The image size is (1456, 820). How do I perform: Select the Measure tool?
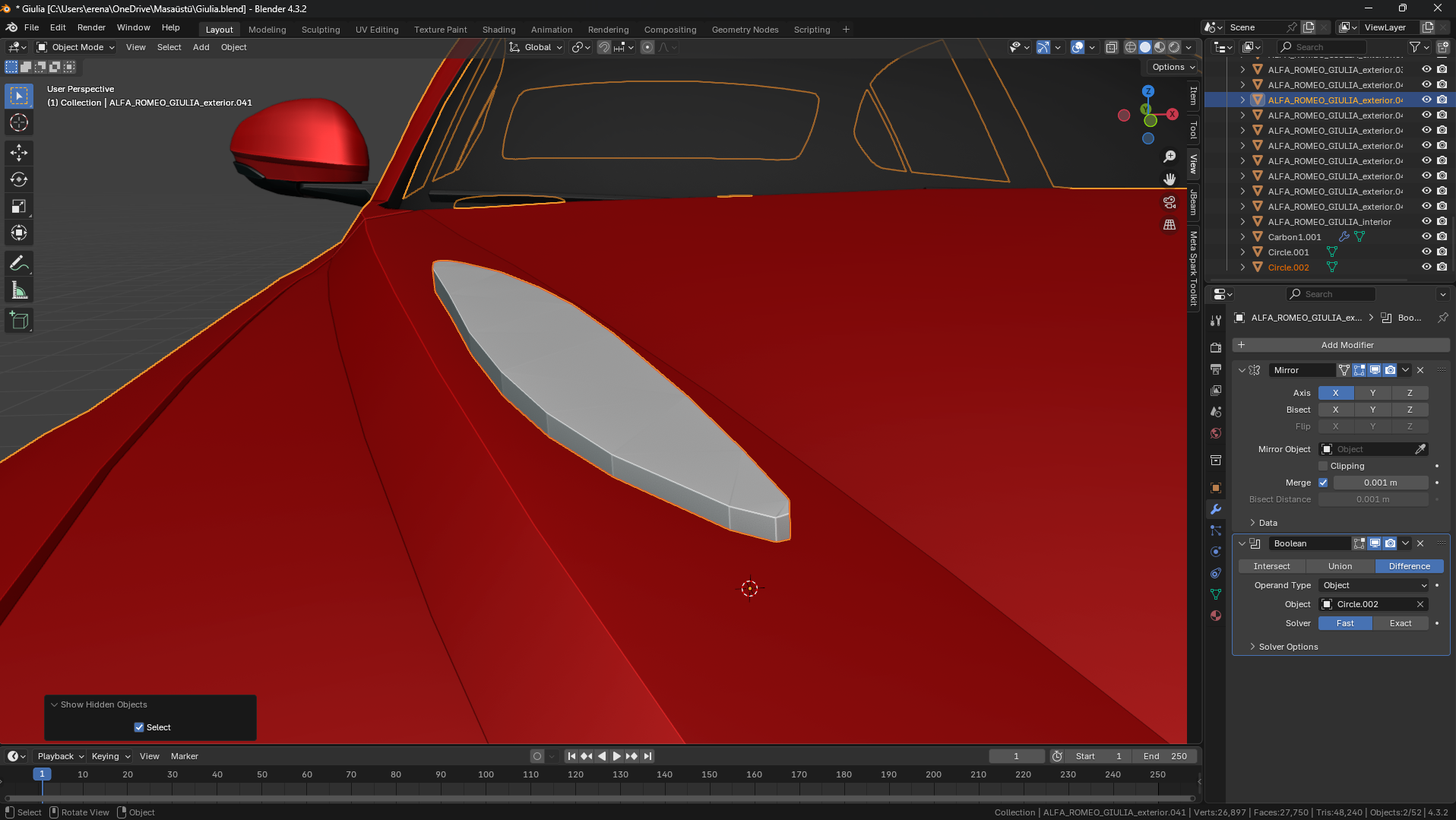pos(19,291)
